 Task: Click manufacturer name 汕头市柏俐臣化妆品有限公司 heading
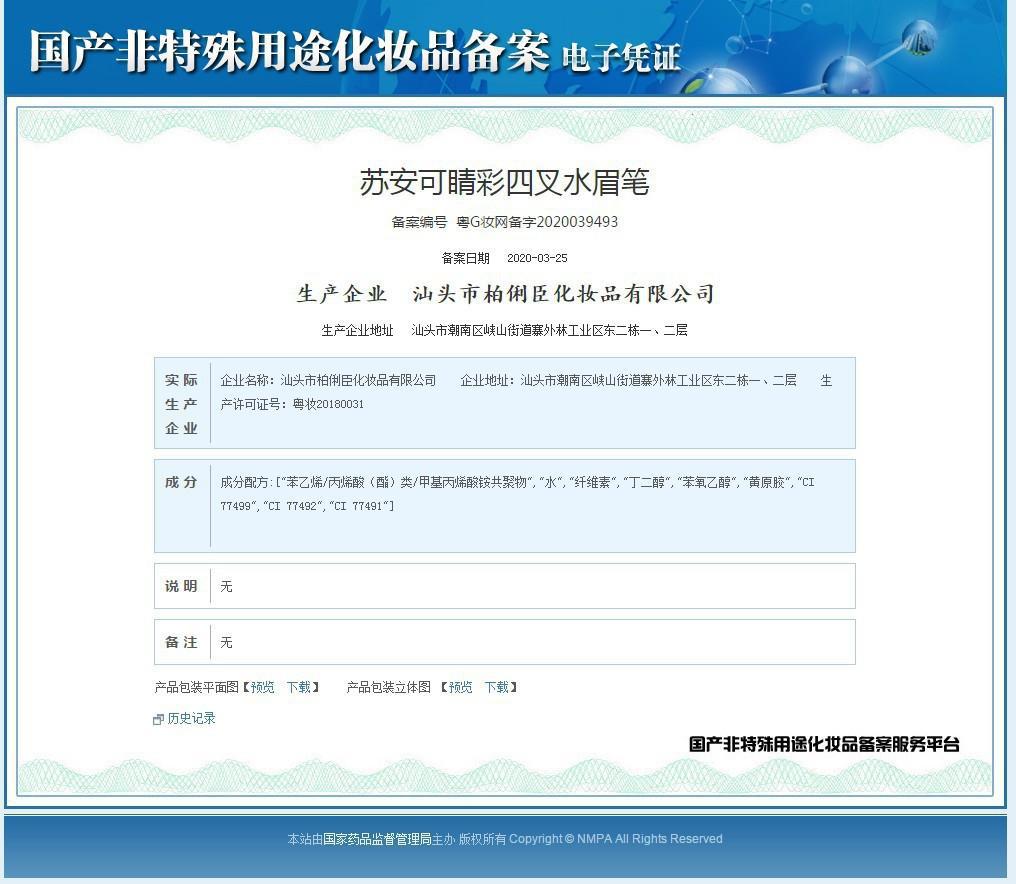click(x=563, y=294)
